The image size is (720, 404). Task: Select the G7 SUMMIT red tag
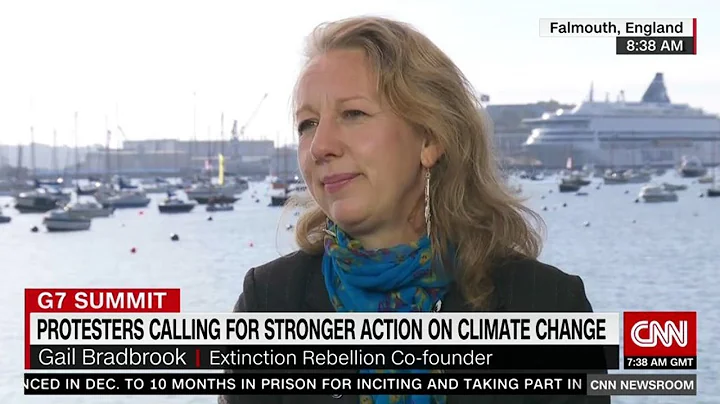[x=102, y=301]
